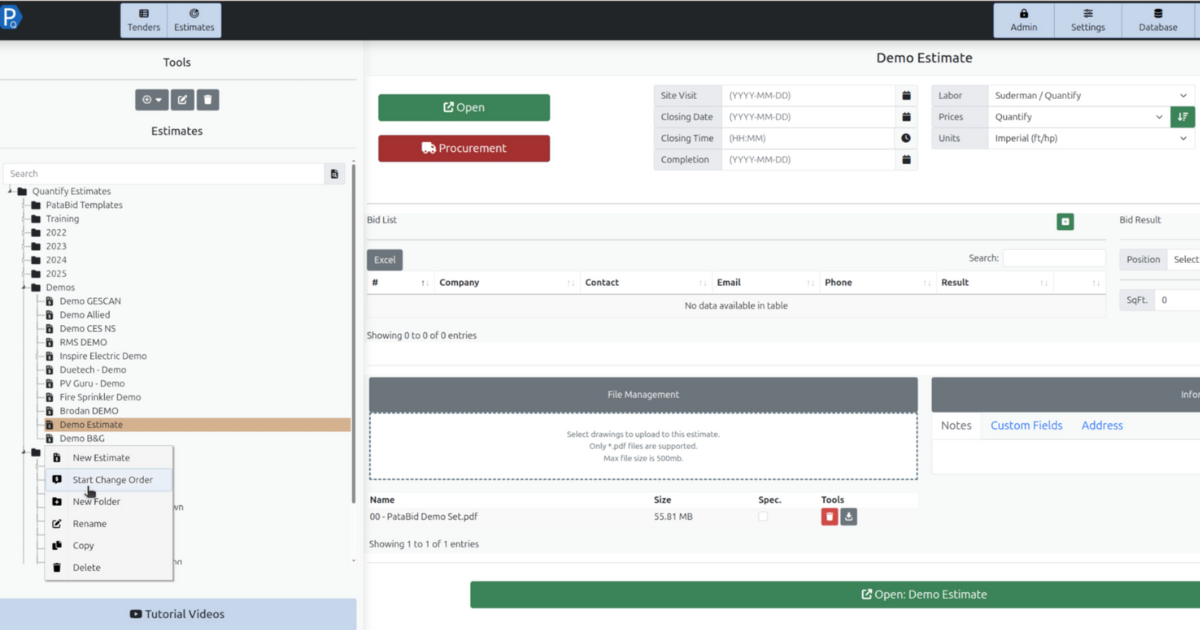Select Start Change Order from the context menu
Image resolution: width=1200 pixels, height=630 pixels.
(x=110, y=480)
